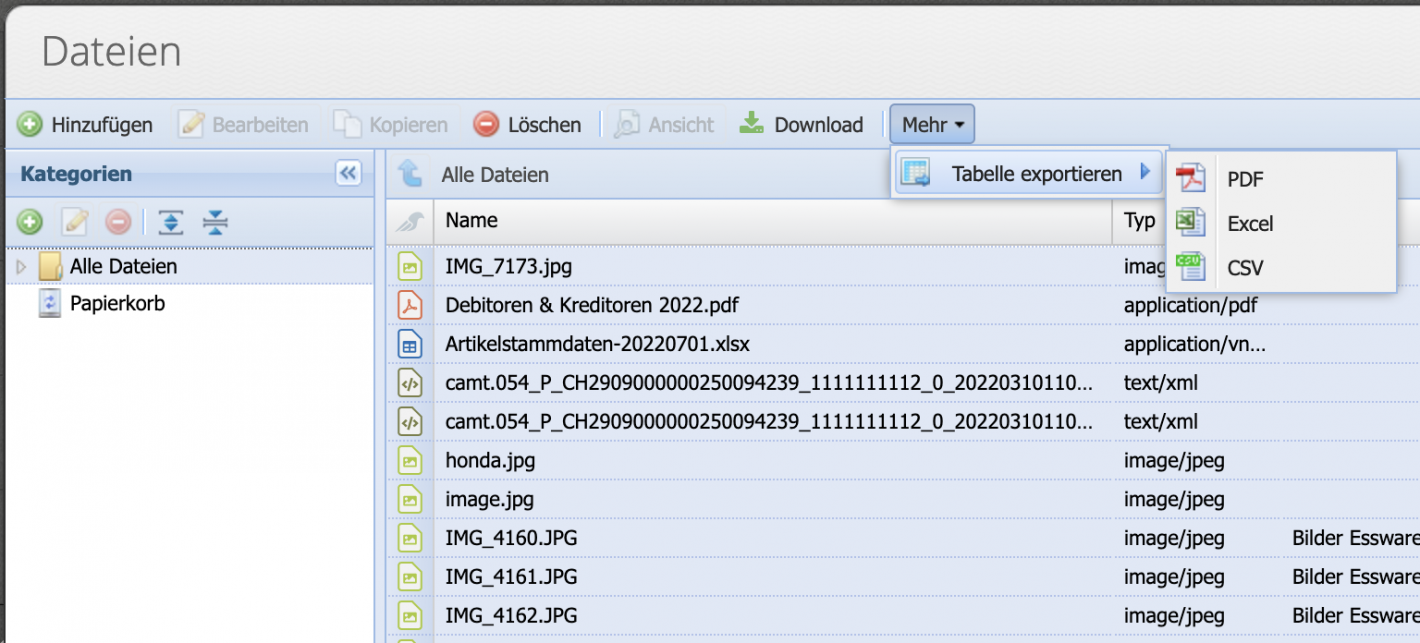This screenshot has height=643, width=1420.
Task: Click the image icon next to honda.jpg
Action: (x=409, y=460)
